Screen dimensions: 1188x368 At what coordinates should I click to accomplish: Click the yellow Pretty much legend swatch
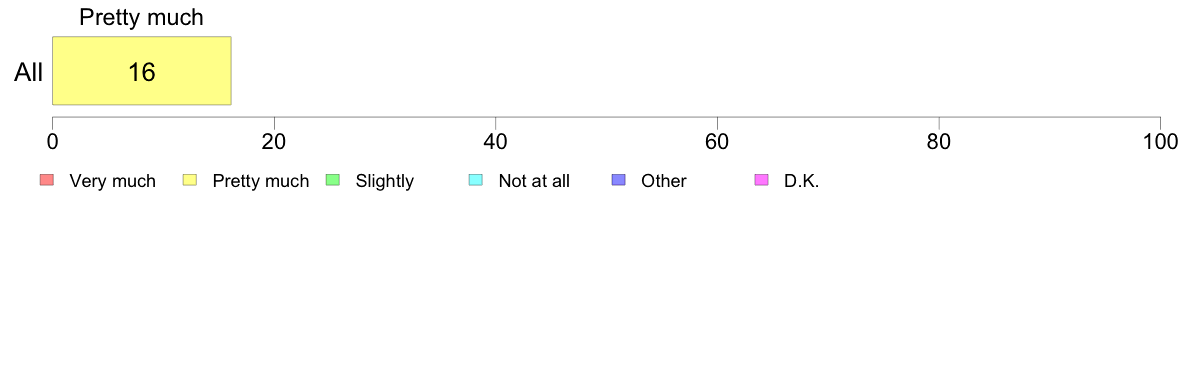pyautogui.click(x=189, y=180)
